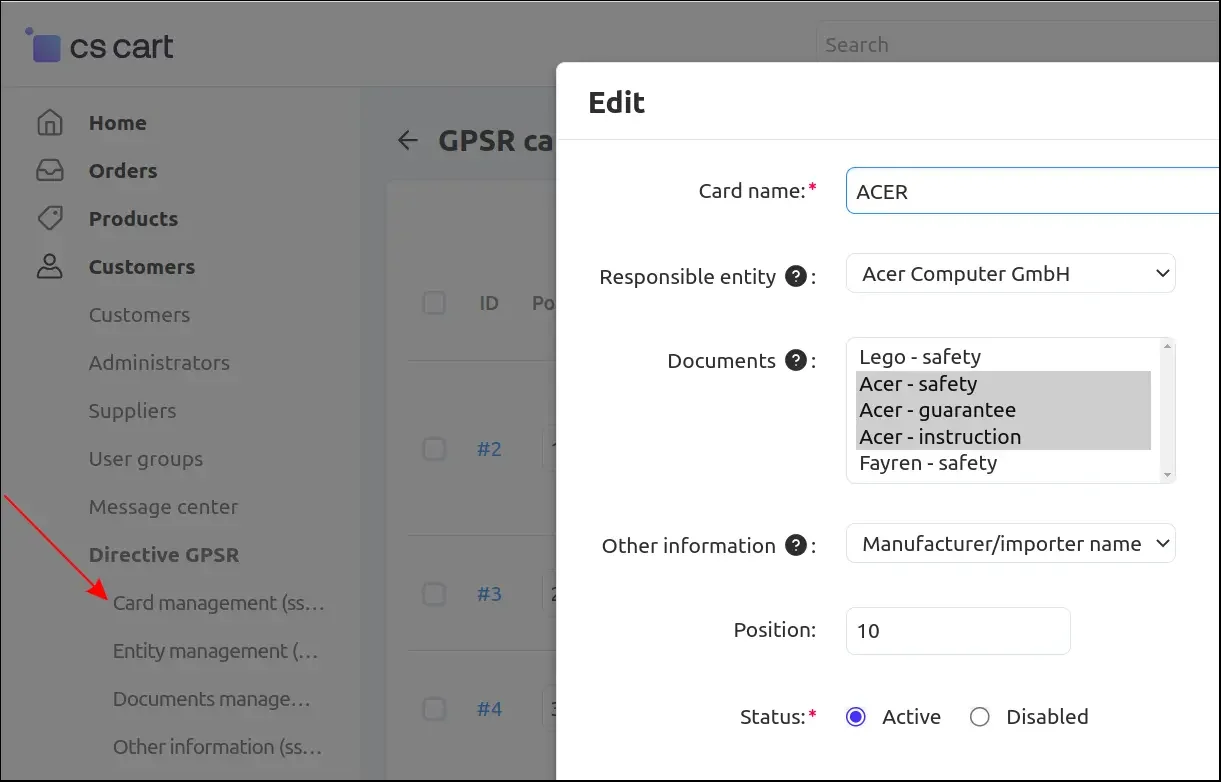Image resolution: width=1221 pixels, height=782 pixels.
Task: Click the Orders inbox icon
Action: [49, 171]
